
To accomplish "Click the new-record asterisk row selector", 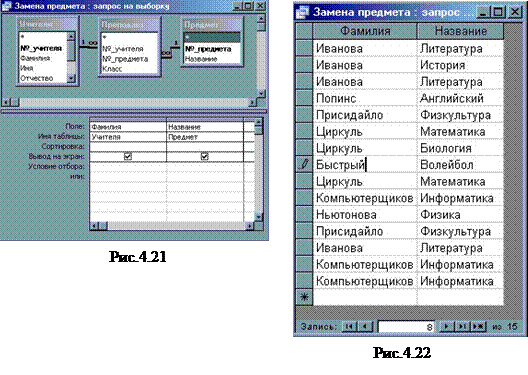I will [304, 297].
